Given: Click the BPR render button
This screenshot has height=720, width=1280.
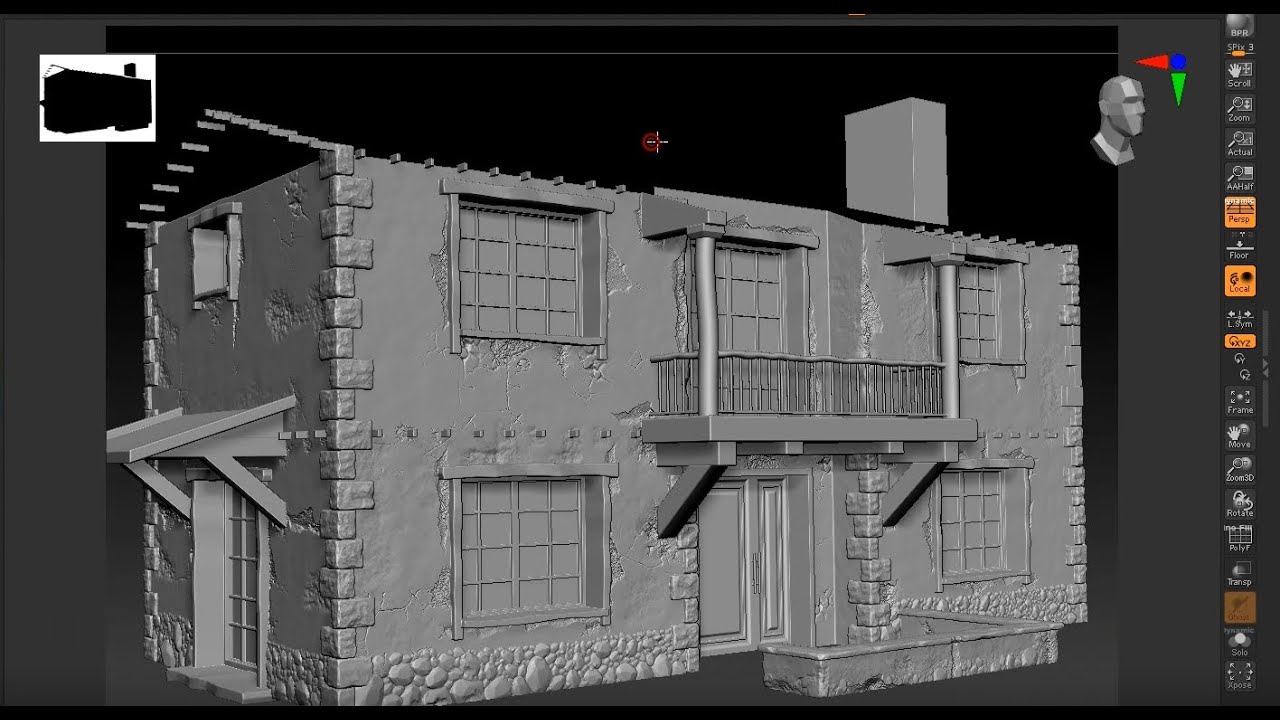Looking at the screenshot, I should point(1240,26).
